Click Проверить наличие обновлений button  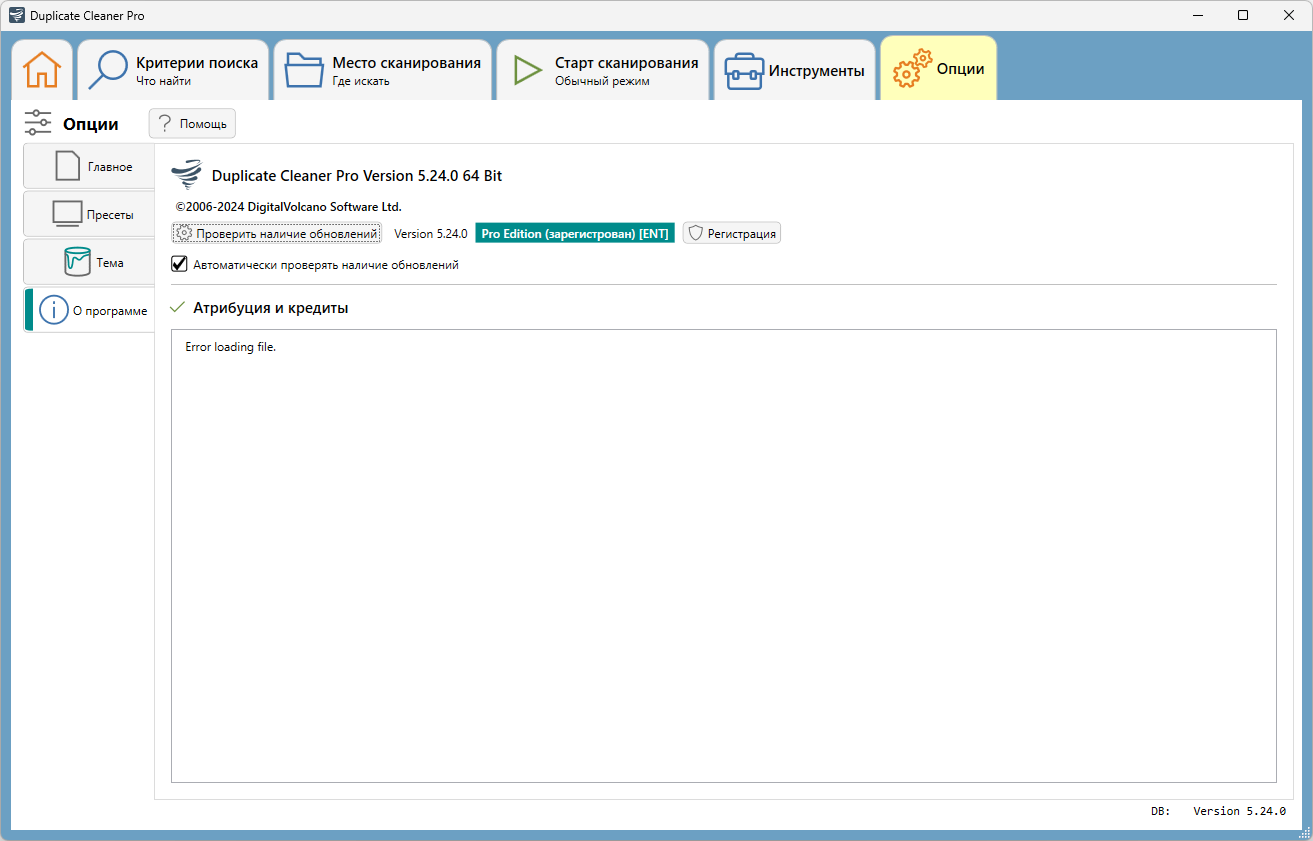tap(277, 234)
